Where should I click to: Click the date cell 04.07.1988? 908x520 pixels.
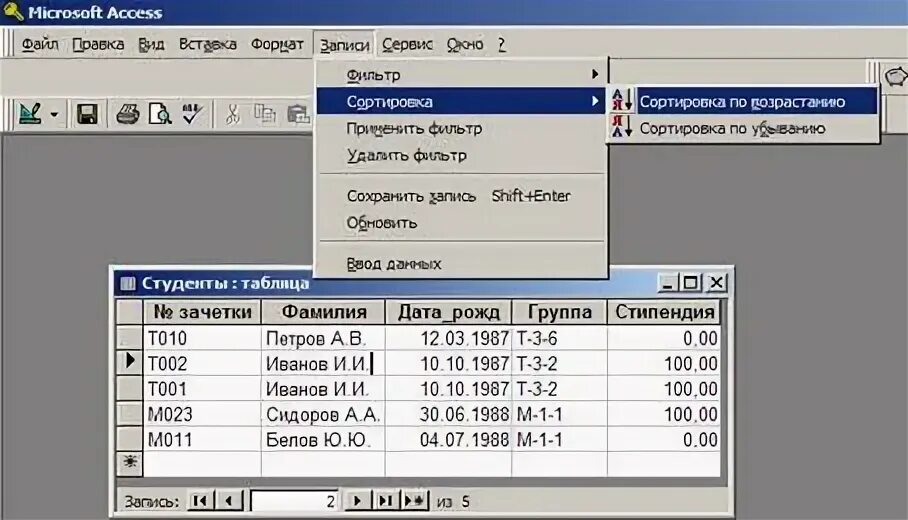[448, 440]
